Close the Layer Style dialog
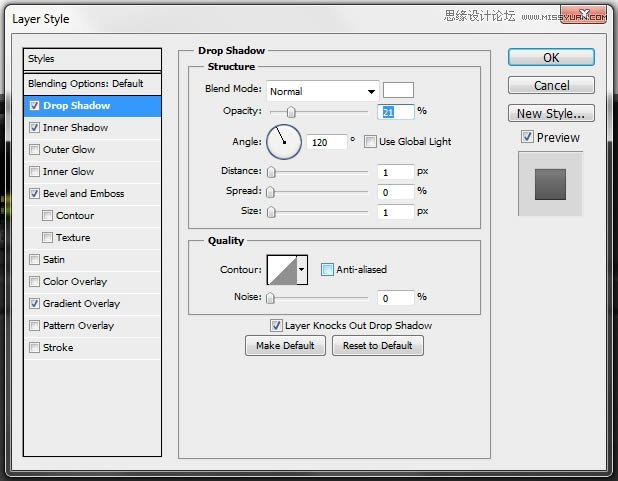This screenshot has width=618, height=481. (x=583, y=15)
